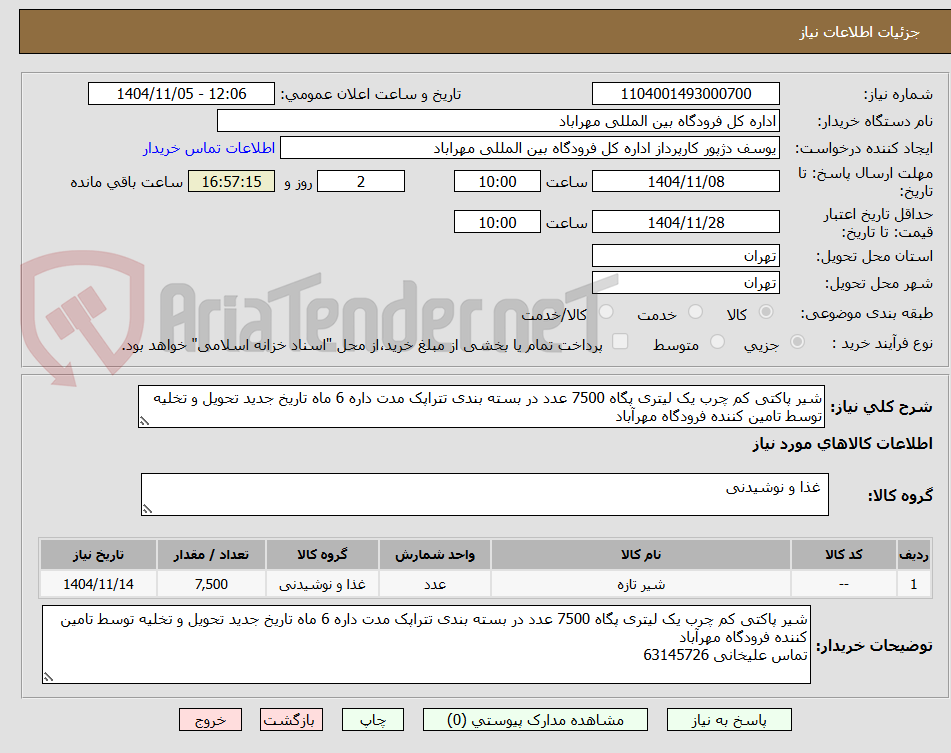Click the توضیحات خریدار text area
951x753 pixels.
[426, 644]
